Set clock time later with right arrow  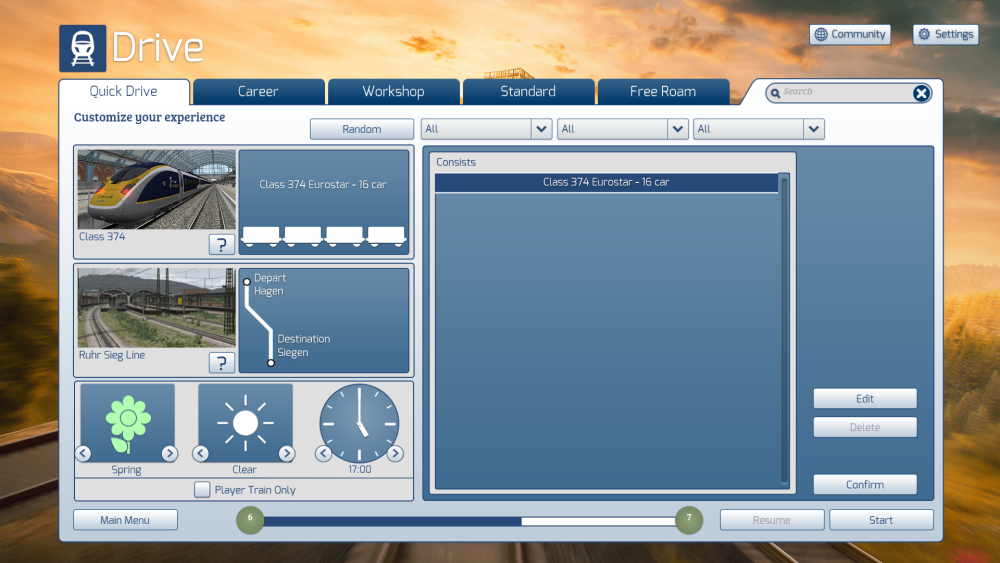click(x=395, y=453)
